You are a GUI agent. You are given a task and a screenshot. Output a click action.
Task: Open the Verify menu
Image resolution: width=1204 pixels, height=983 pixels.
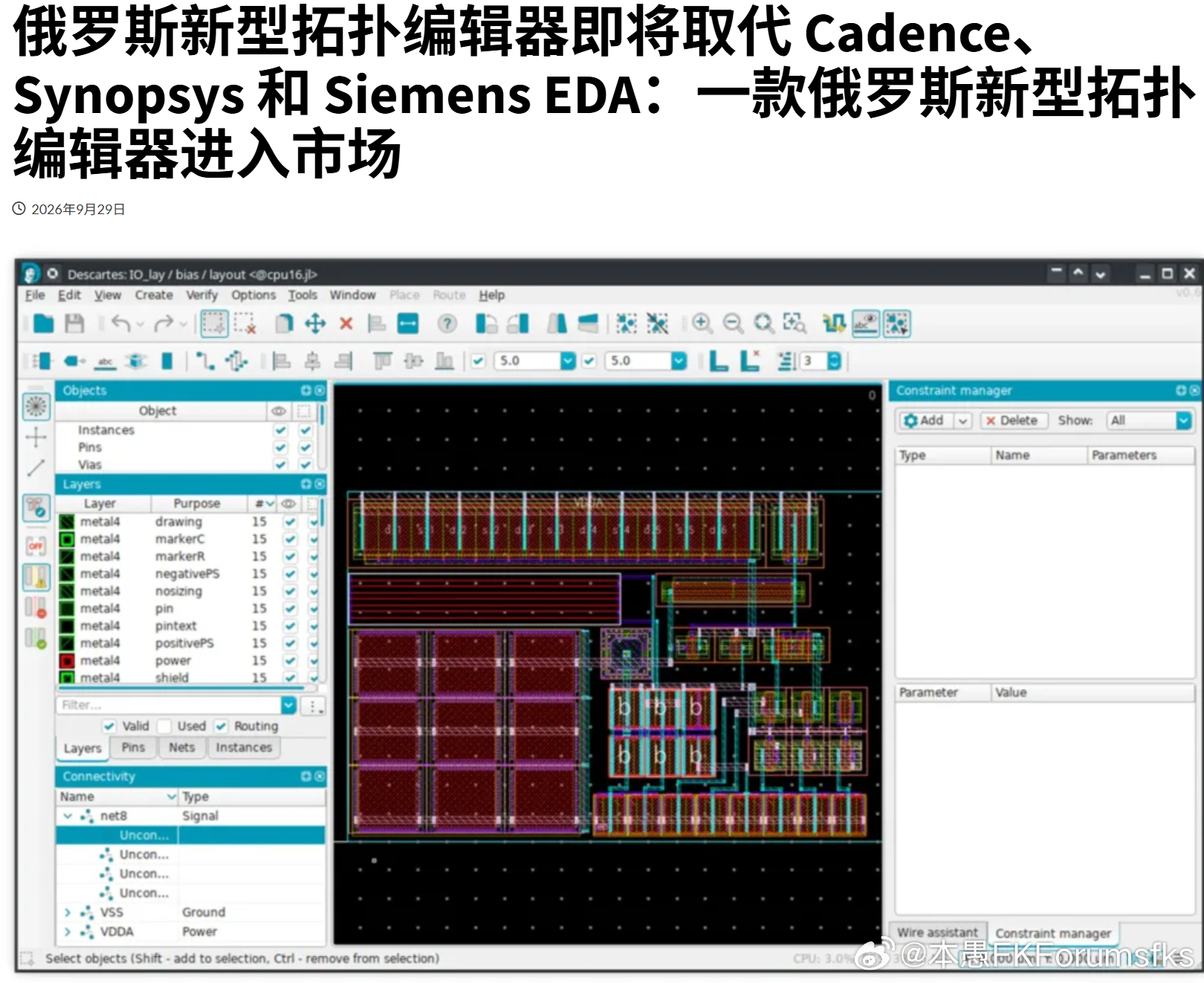click(201, 295)
